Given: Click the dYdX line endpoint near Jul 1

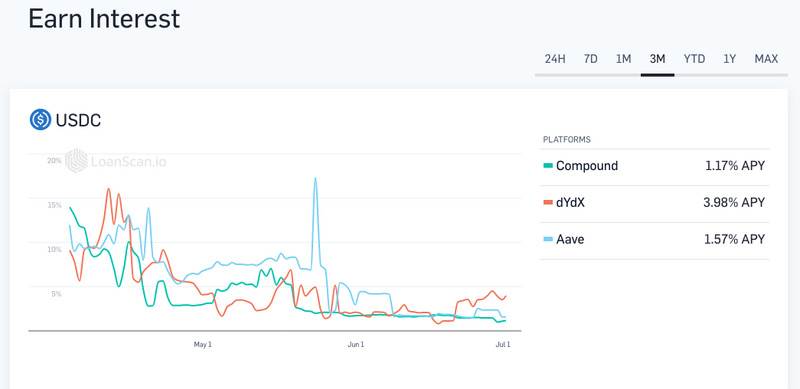Looking at the screenshot, I should click(506, 296).
